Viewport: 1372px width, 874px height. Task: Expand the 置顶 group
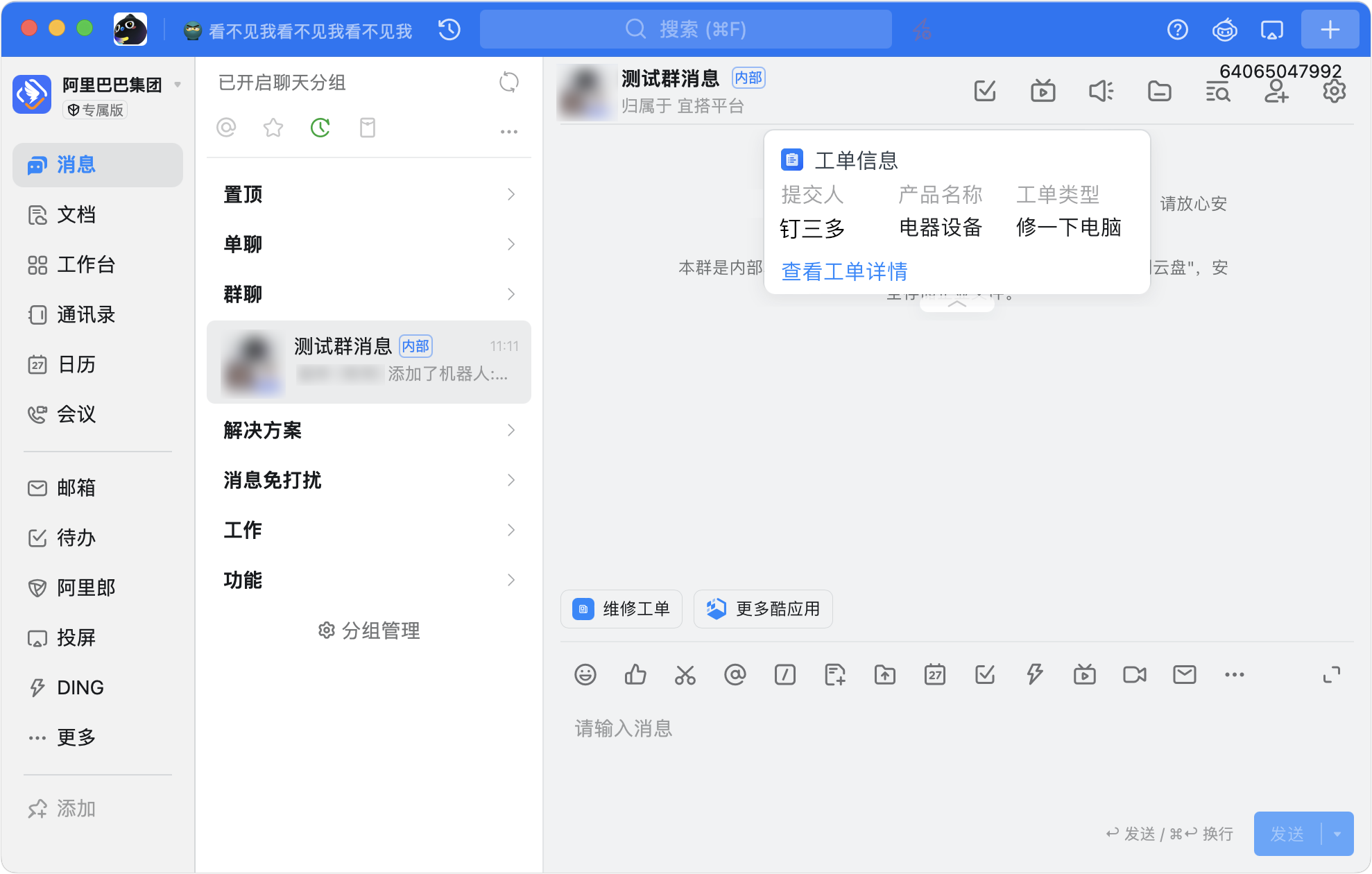(x=369, y=195)
